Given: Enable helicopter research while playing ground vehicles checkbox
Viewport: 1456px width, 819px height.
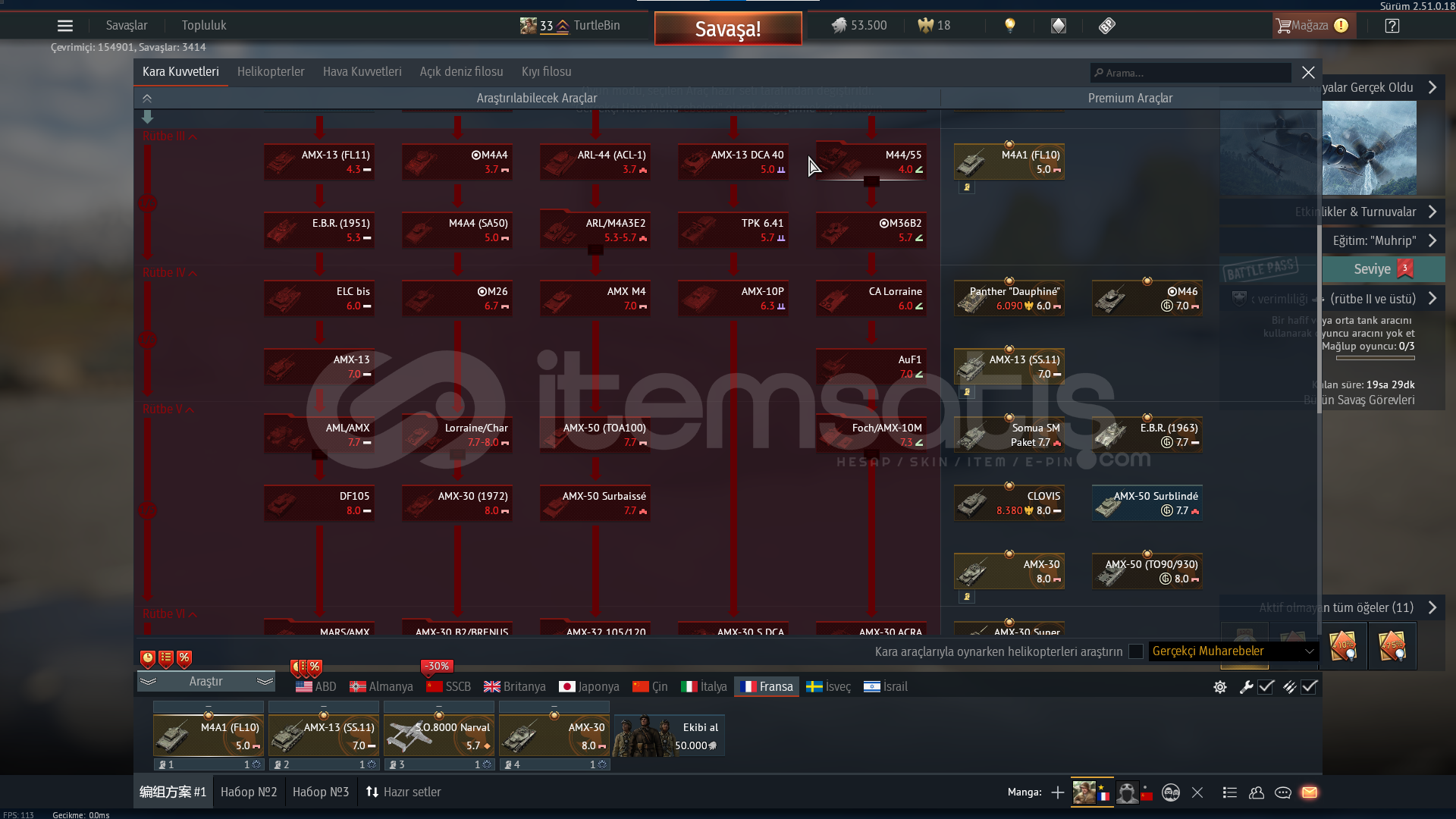Looking at the screenshot, I should 1135,651.
